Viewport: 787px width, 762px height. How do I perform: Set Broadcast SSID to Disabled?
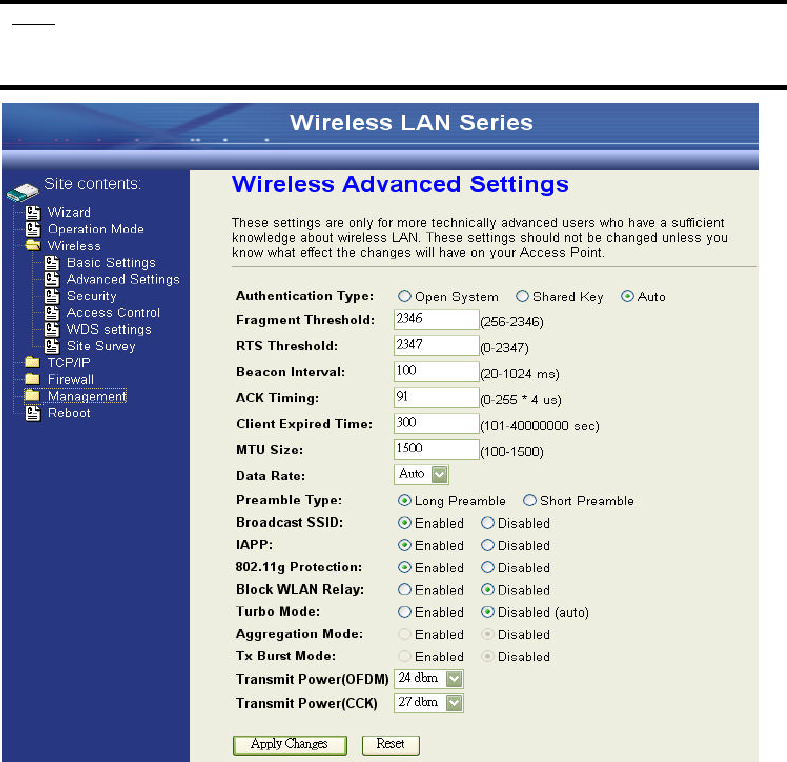pos(488,523)
